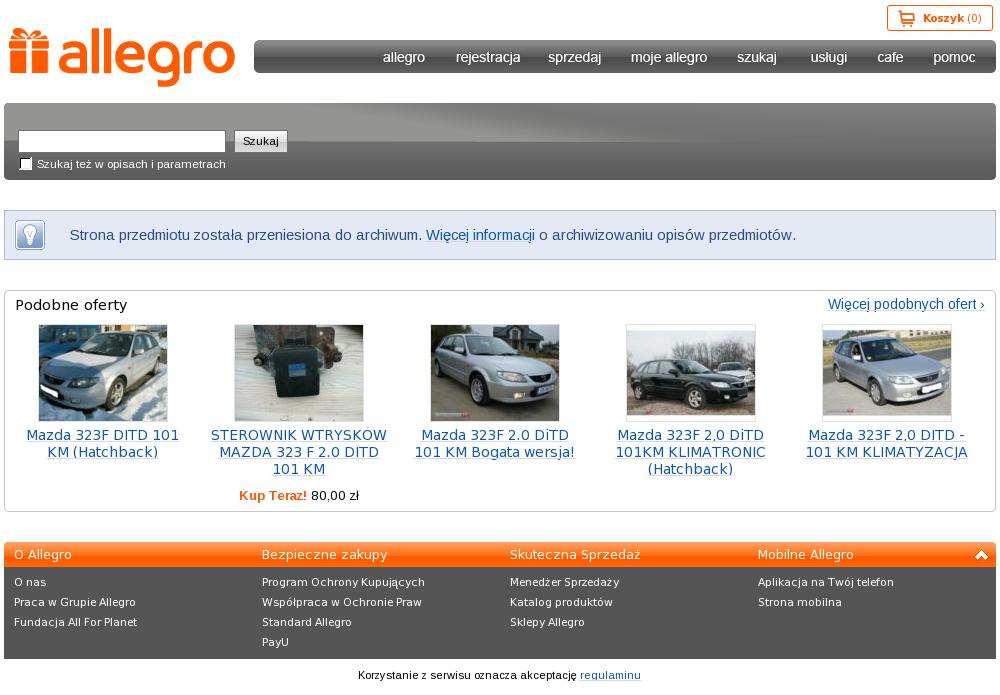Click Kup Teraz! 80,00 zł price
This screenshot has height=695, width=1000.
[298, 495]
